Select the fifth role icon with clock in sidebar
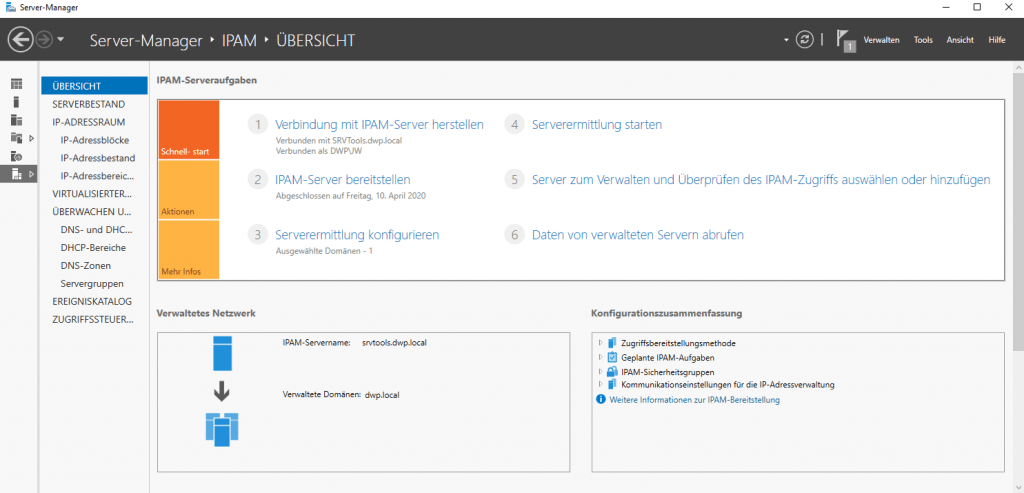This screenshot has height=493, width=1024. 16,156
